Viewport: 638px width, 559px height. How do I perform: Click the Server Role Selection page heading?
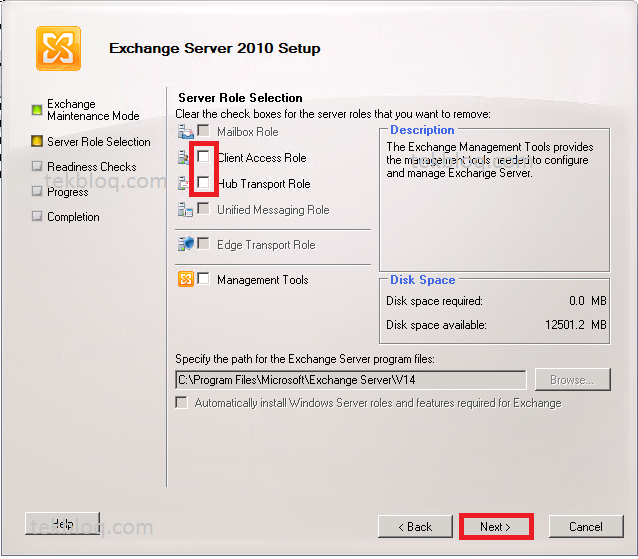tap(240, 98)
